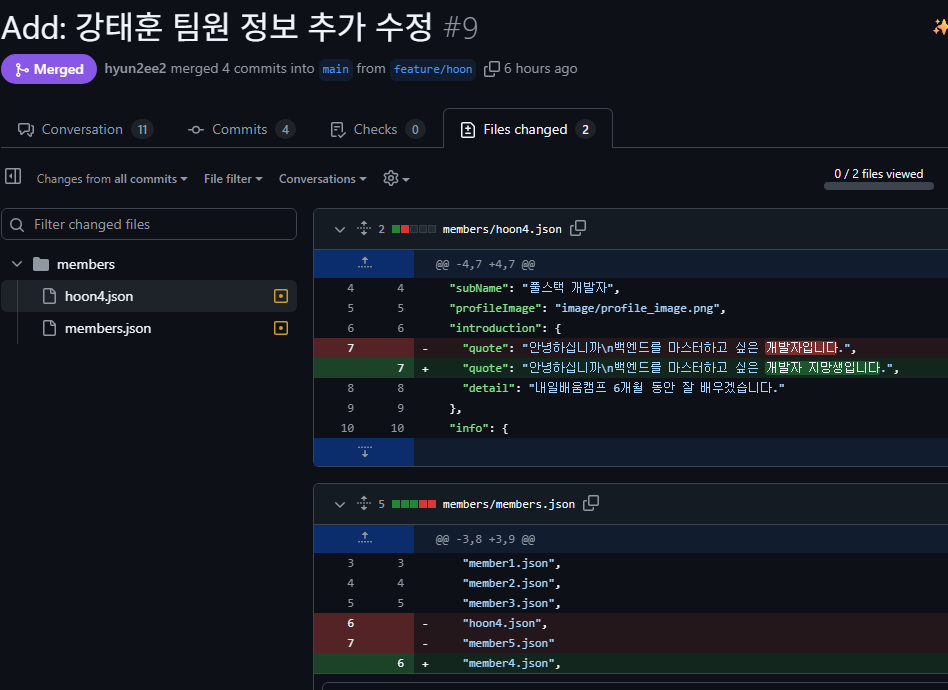Click the members/hoon4.json file header link
948x690 pixels.
[x=502, y=229]
